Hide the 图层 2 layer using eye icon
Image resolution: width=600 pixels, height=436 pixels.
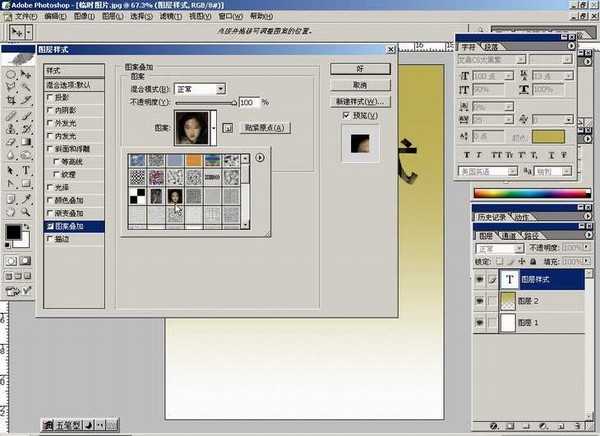[x=481, y=302]
